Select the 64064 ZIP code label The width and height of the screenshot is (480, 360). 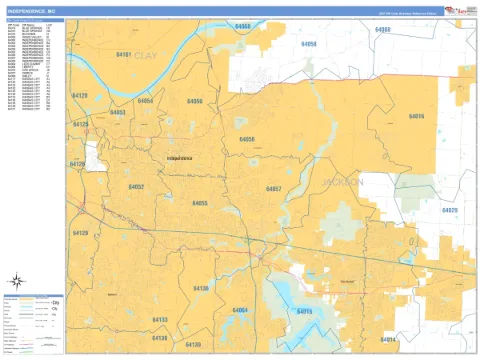(x=240, y=310)
